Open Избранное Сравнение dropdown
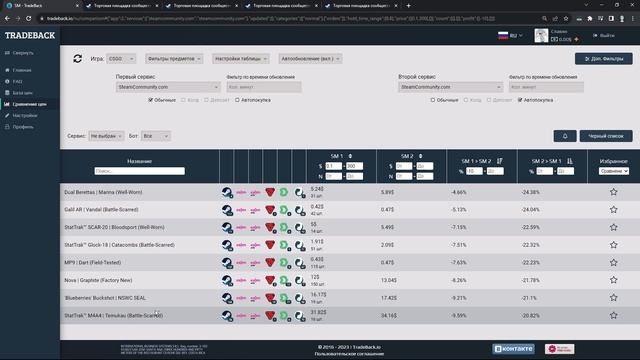 click(x=614, y=171)
